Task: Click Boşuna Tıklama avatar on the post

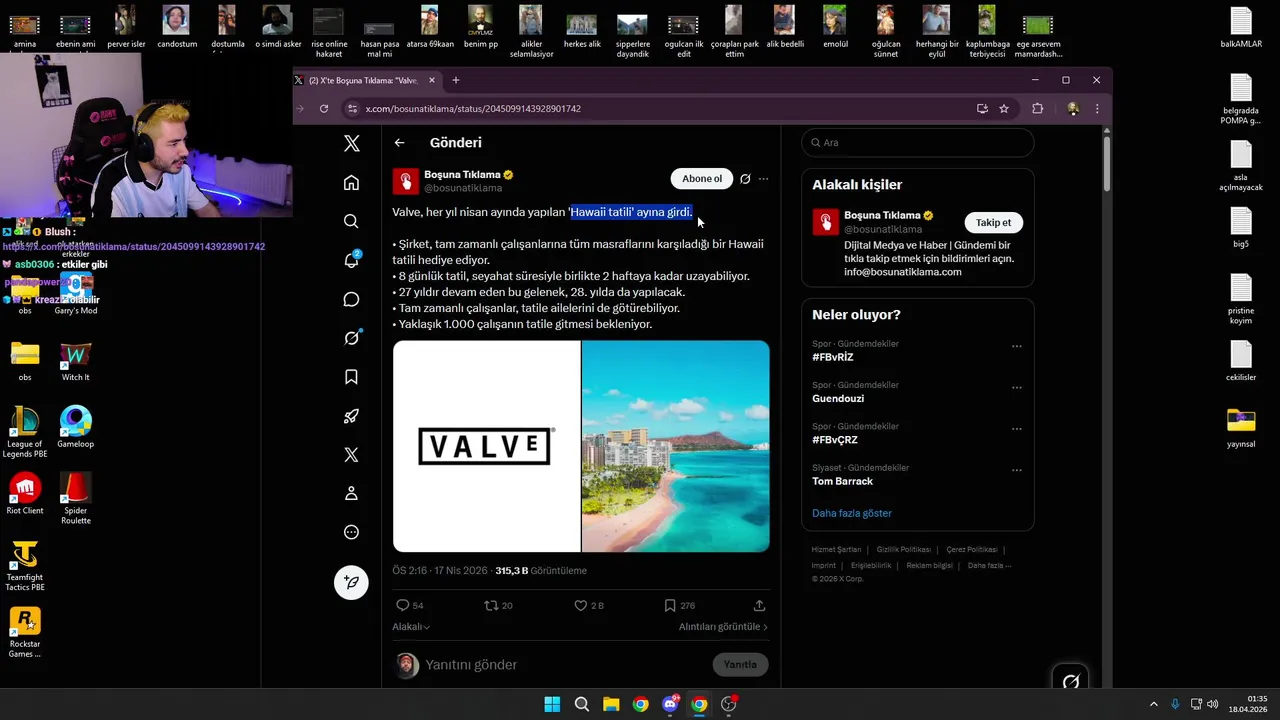Action: point(405,181)
